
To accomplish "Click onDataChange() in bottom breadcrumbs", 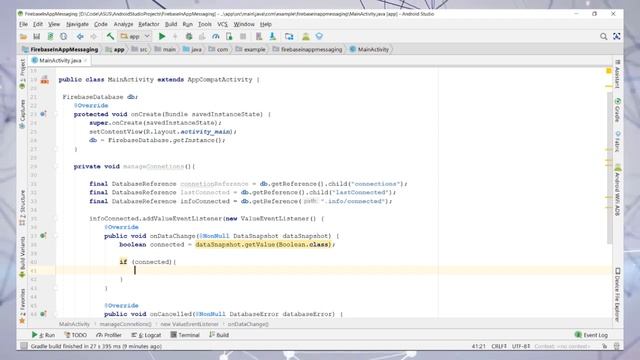I will 248,324.
